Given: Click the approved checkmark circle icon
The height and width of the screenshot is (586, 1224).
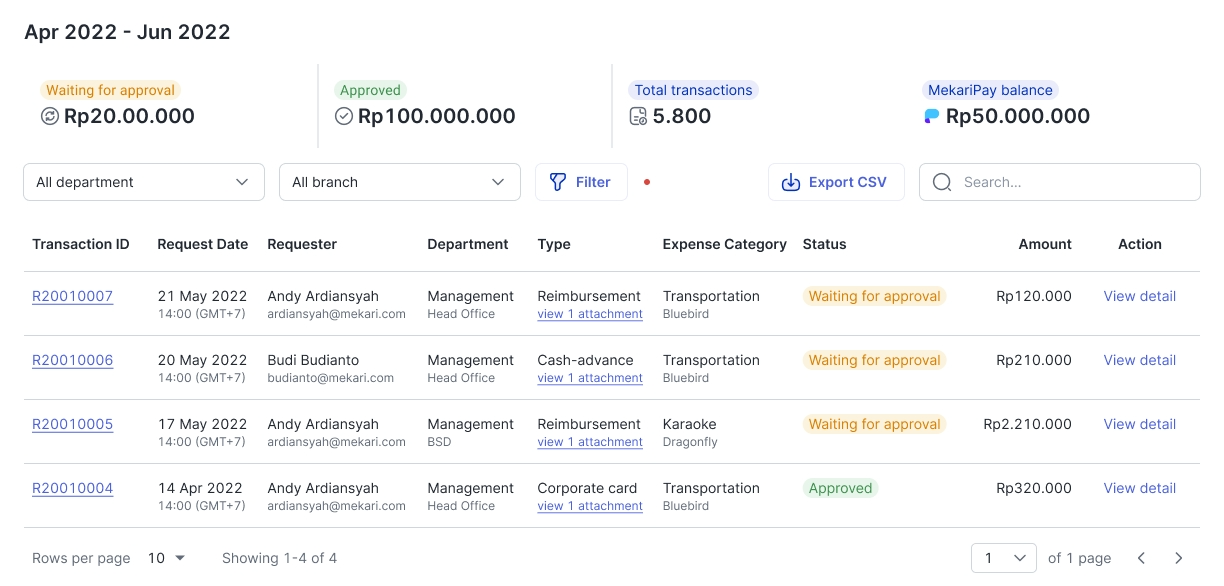Looking at the screenshot, I should (x=344, y=116).
